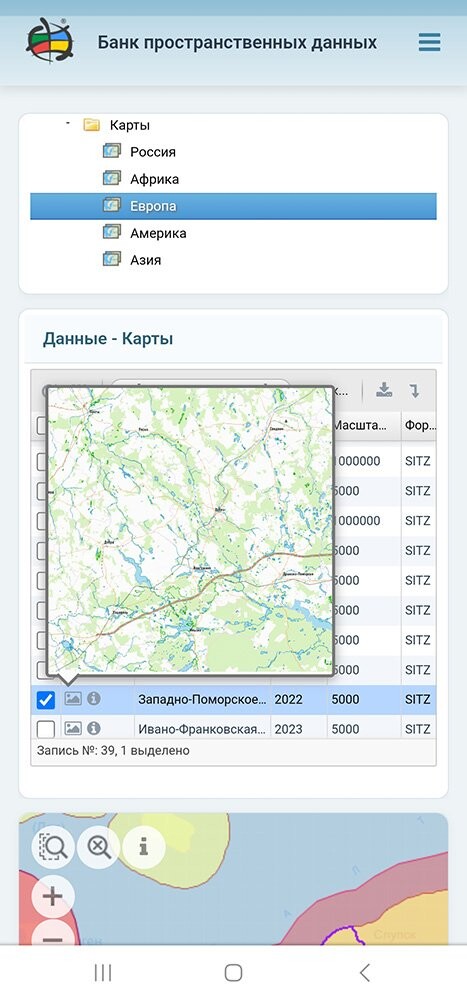Image resolution: width=467 pixels, height=1000 pixels.
Task: Activate the map info tool
Action: point(144,847)
